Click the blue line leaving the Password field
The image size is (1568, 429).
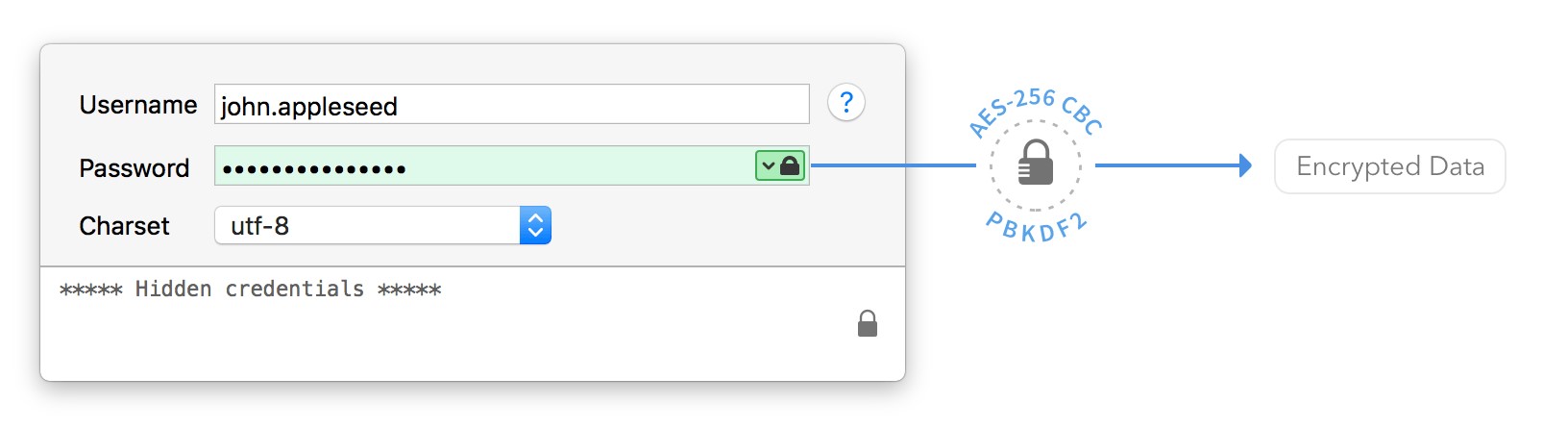[894, 165]
